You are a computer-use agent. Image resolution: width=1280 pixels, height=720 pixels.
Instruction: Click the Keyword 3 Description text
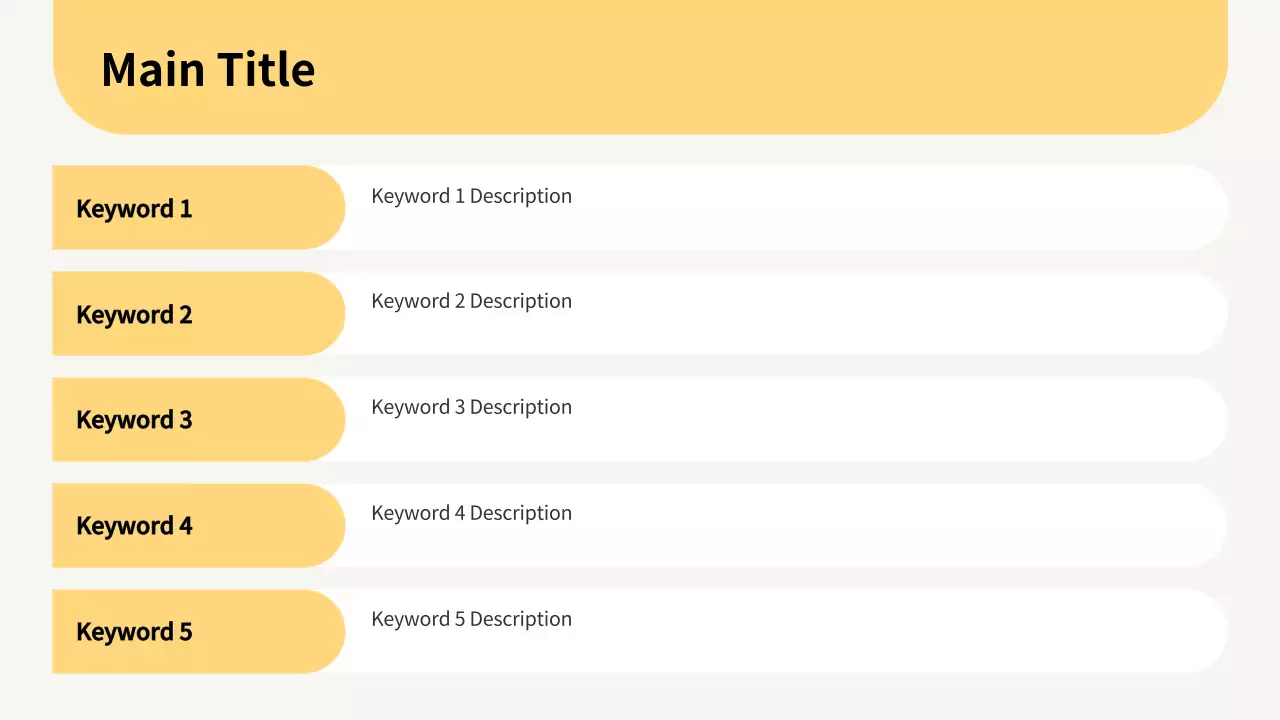471,407
